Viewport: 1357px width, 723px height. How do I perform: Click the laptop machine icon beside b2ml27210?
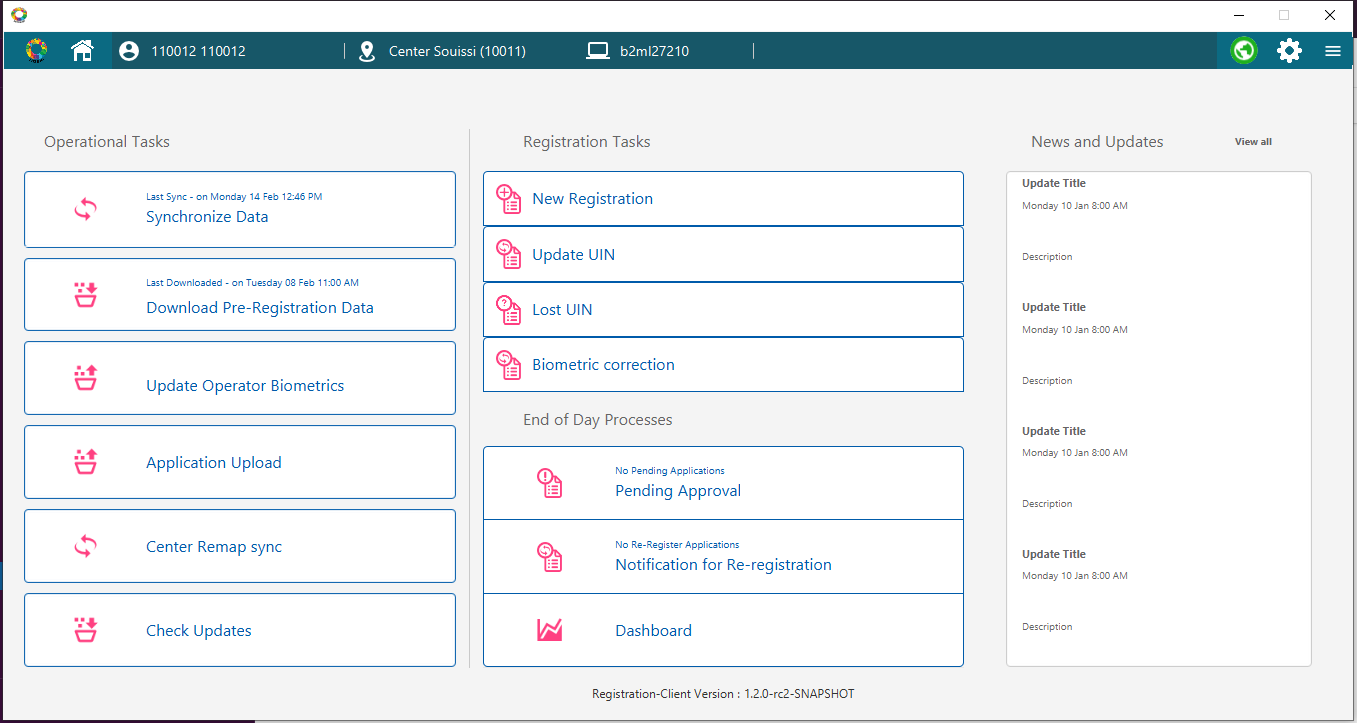tap(598, 51)
